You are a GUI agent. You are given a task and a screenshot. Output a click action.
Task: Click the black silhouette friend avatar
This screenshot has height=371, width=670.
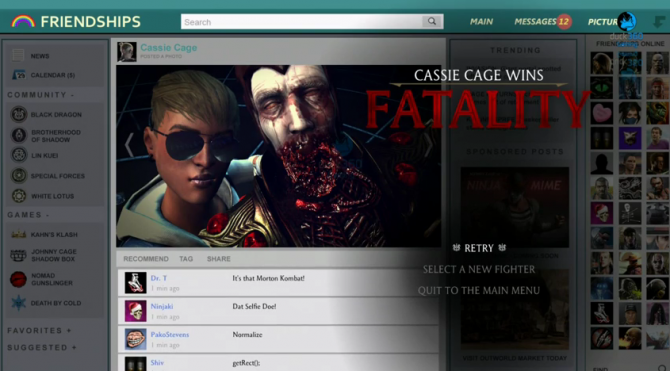(x=602, y=163)
